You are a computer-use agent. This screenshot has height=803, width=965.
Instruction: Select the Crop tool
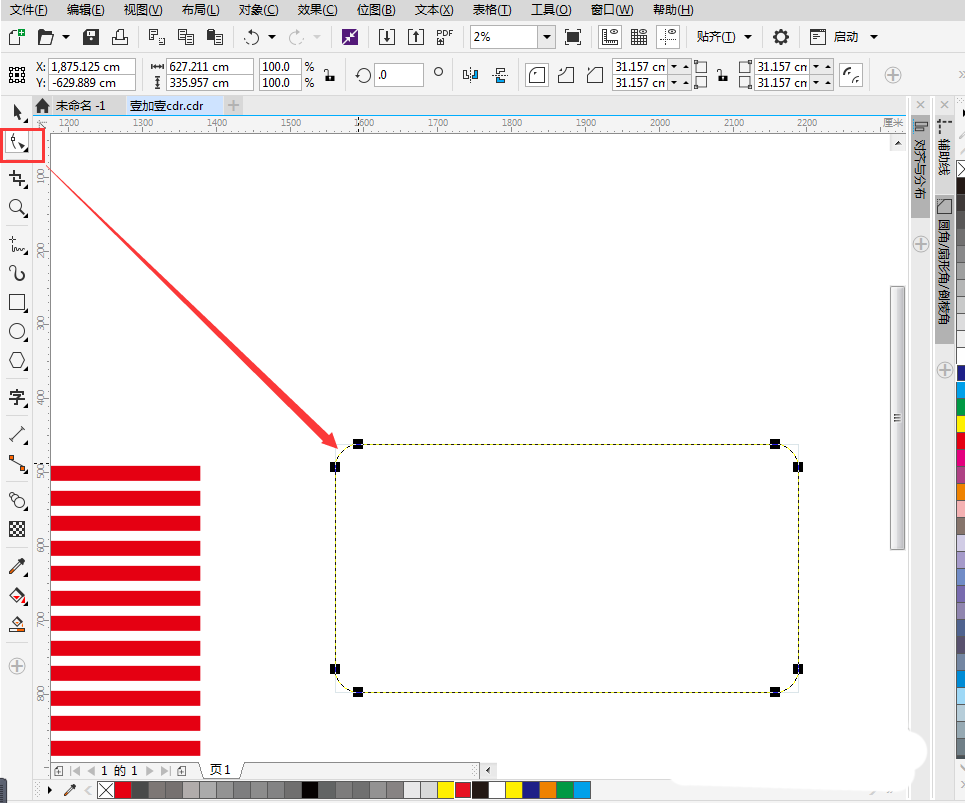pyautogui.click(x=18, y=178)
